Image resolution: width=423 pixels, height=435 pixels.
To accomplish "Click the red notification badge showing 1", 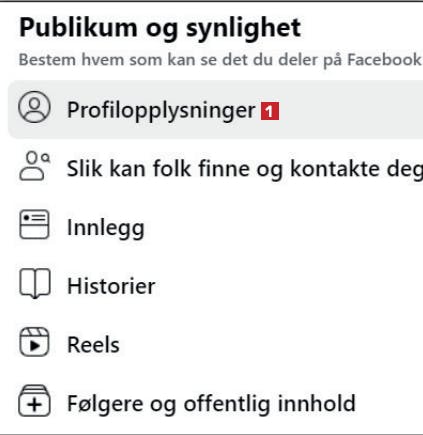I will click(270, 111).
